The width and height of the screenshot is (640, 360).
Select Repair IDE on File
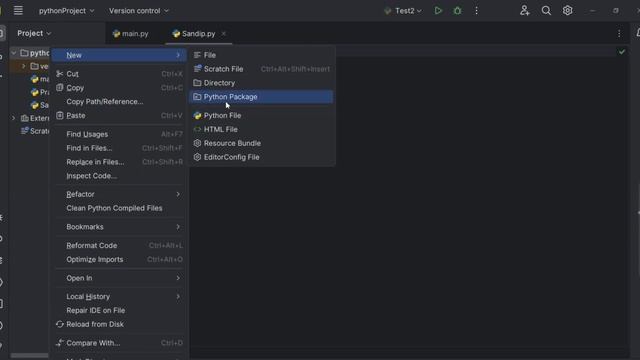(x=119, y=311)
